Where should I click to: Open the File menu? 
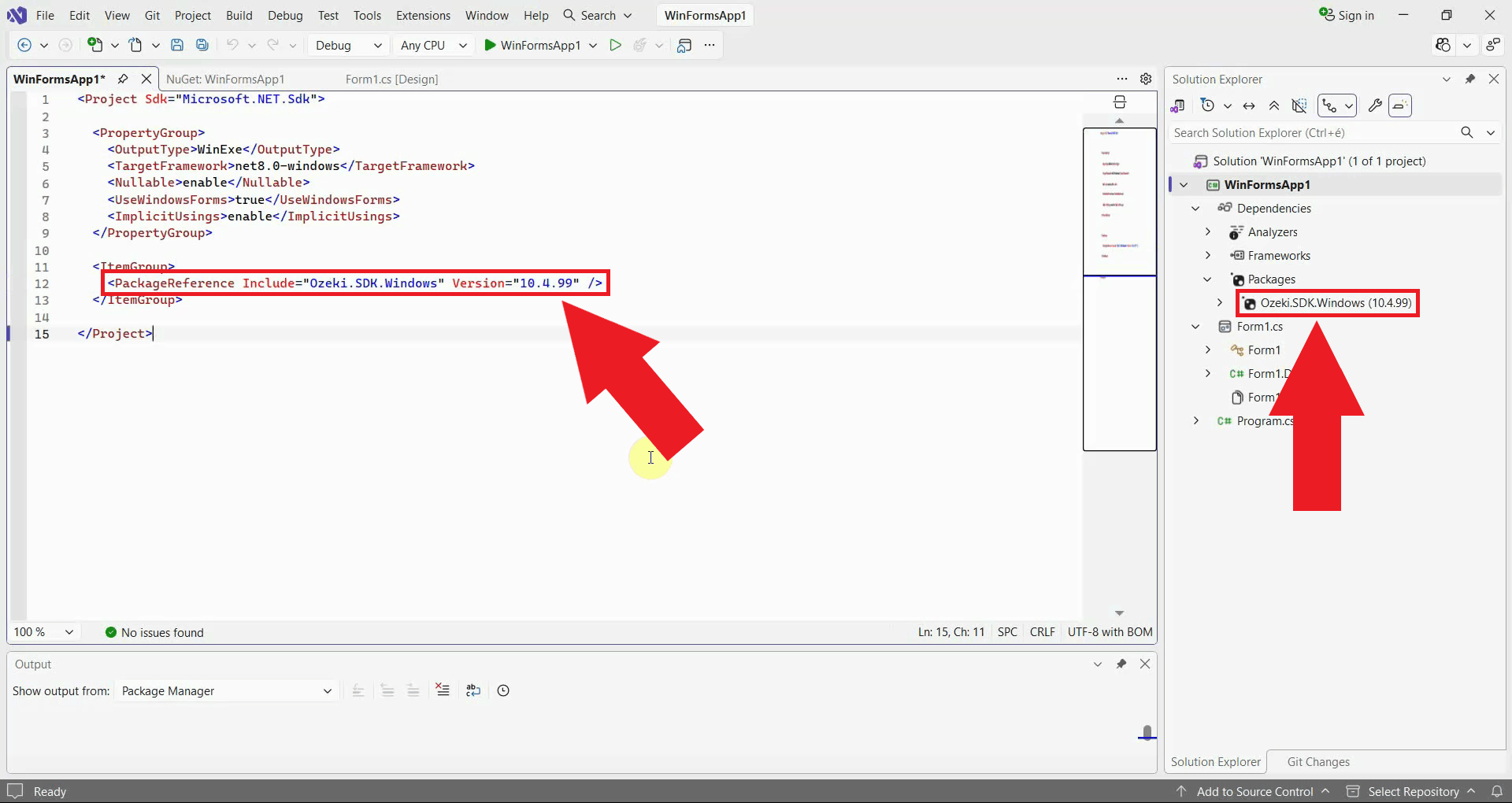[46, 15]
